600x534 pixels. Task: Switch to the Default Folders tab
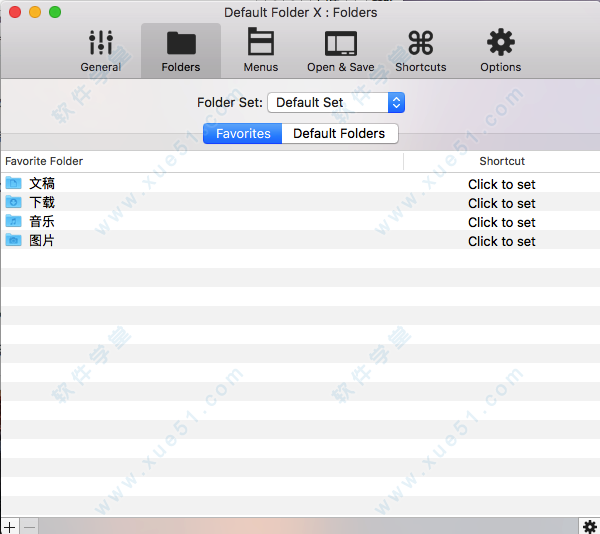click(340, 134)
